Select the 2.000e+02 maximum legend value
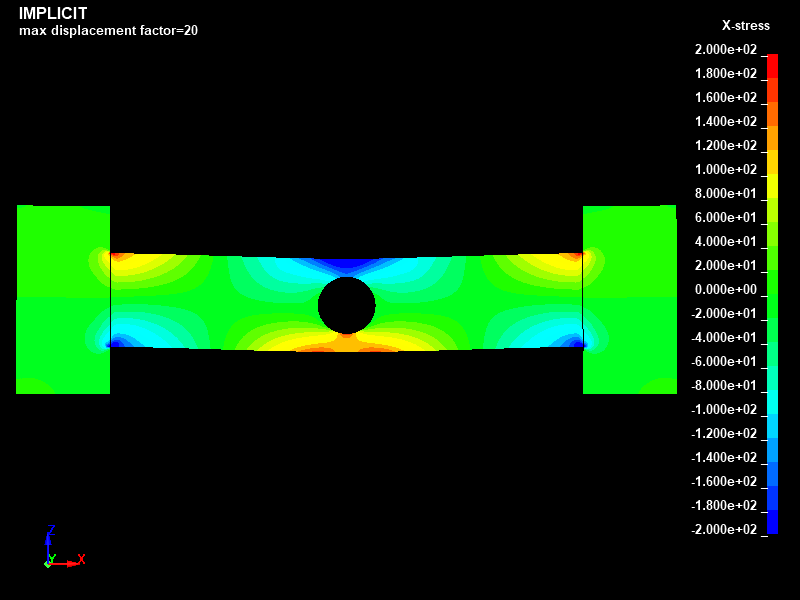 (726, 50)
